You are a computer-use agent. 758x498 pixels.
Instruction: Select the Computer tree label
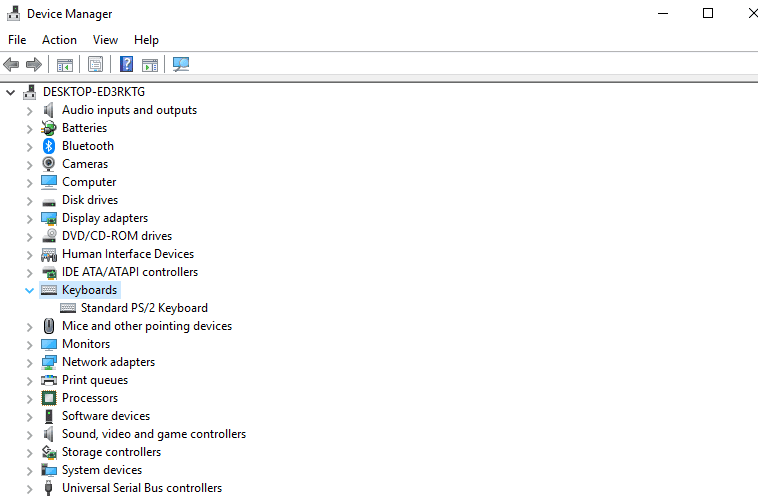[89, 182]
